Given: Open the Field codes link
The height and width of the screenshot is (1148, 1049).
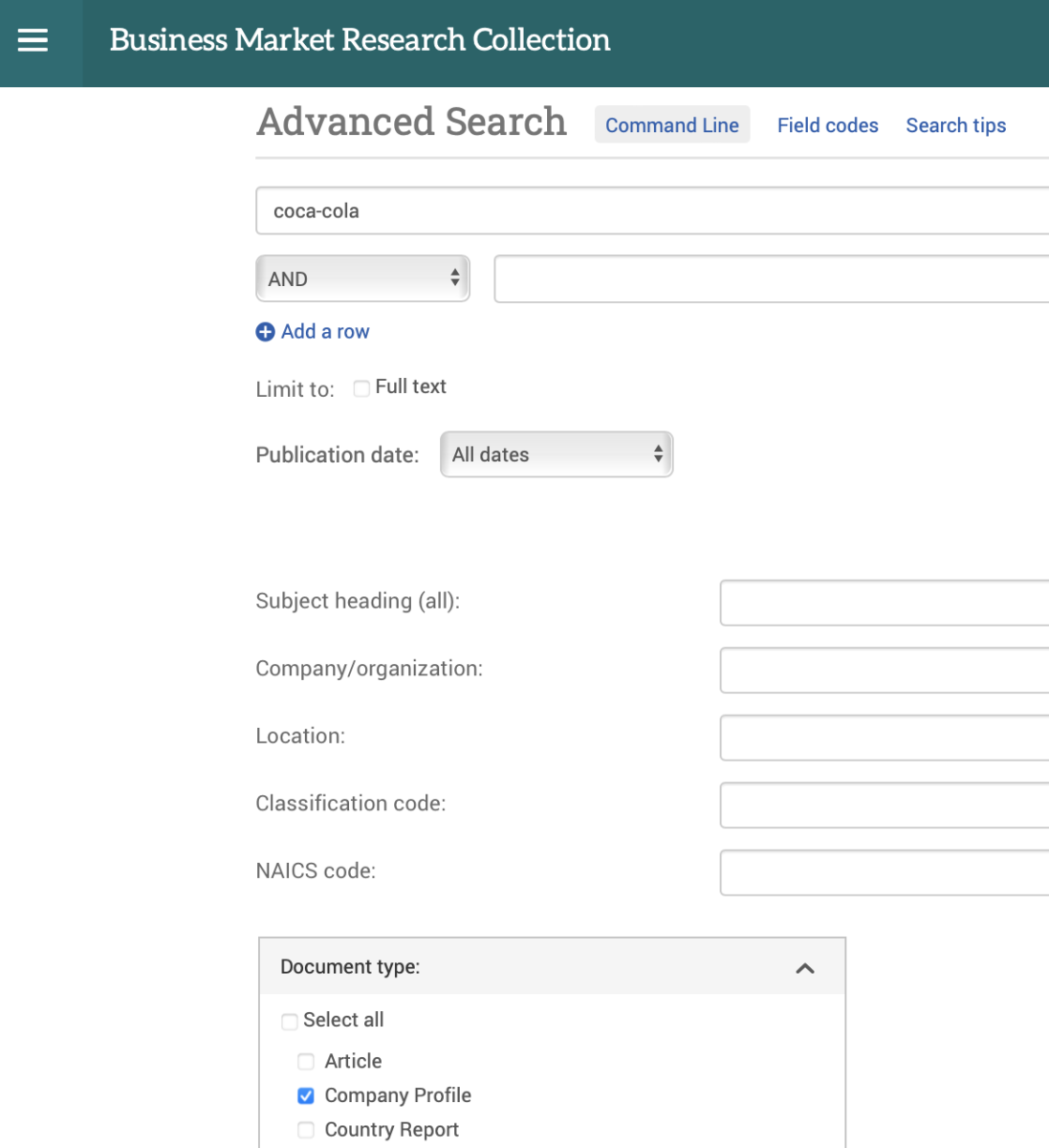Looking at the screenshot, I should coord(827,125).
